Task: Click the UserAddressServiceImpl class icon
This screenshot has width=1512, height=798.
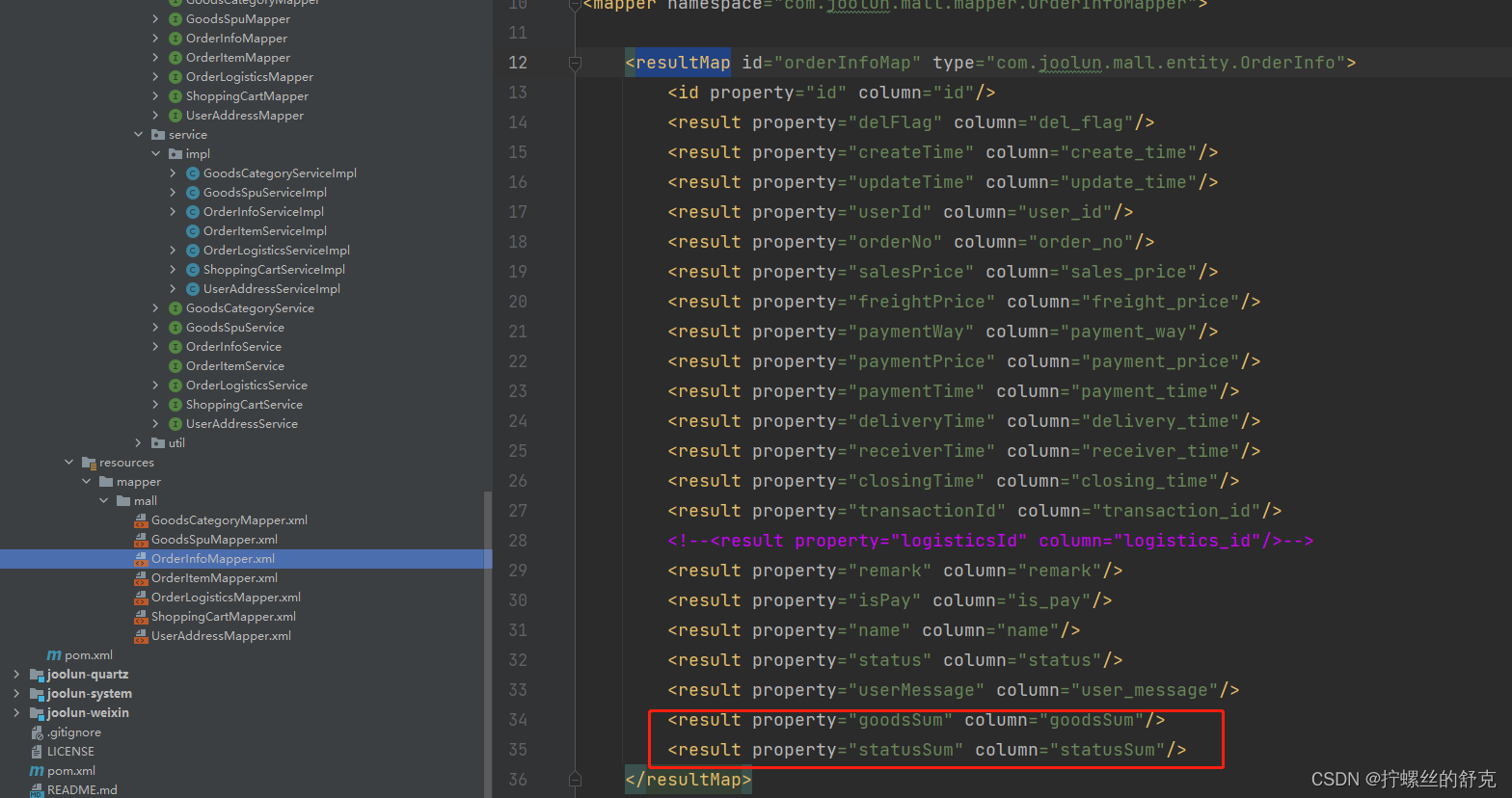Action: point(193,289)
